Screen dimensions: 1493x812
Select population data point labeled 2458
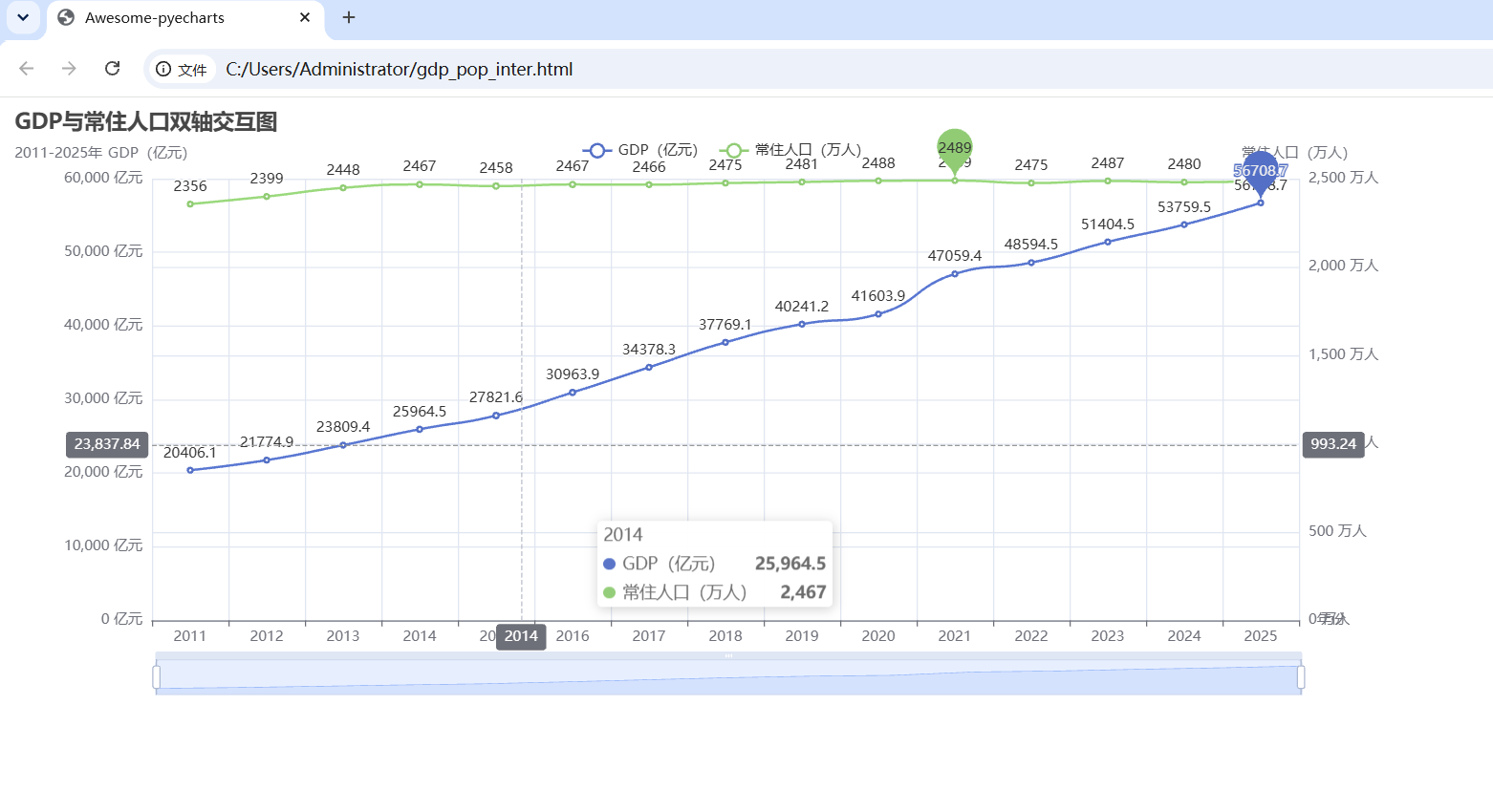[x=496, y=186]
